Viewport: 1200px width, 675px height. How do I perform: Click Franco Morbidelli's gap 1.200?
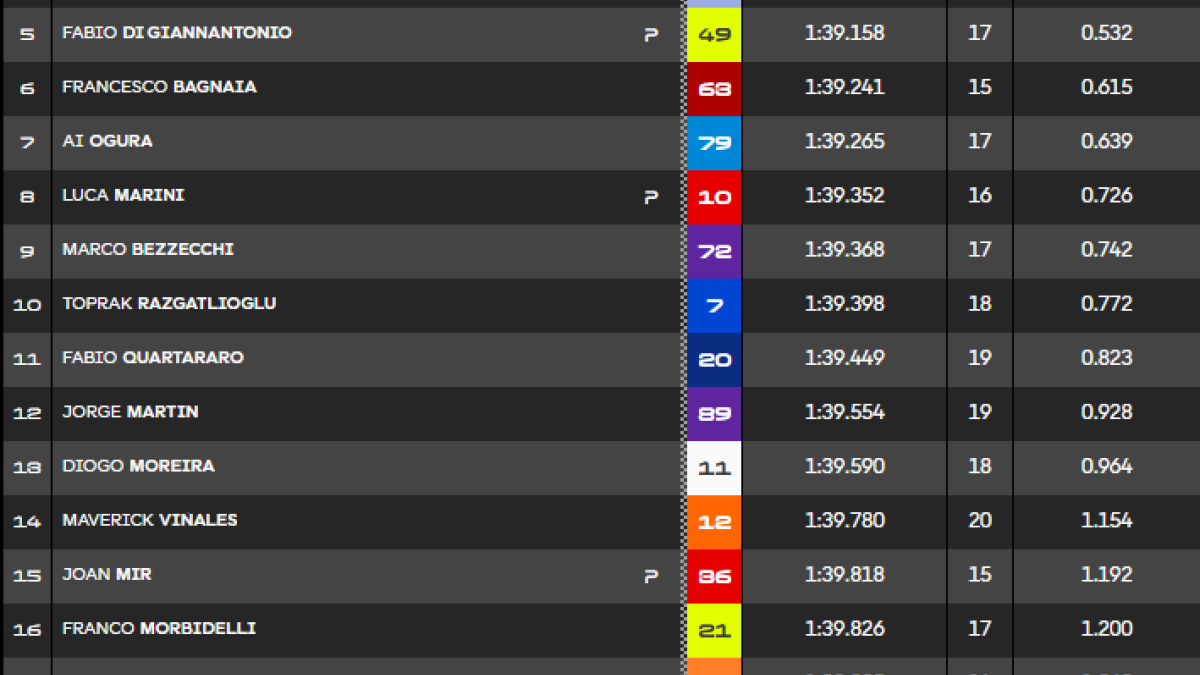[x=1106, y=628]
